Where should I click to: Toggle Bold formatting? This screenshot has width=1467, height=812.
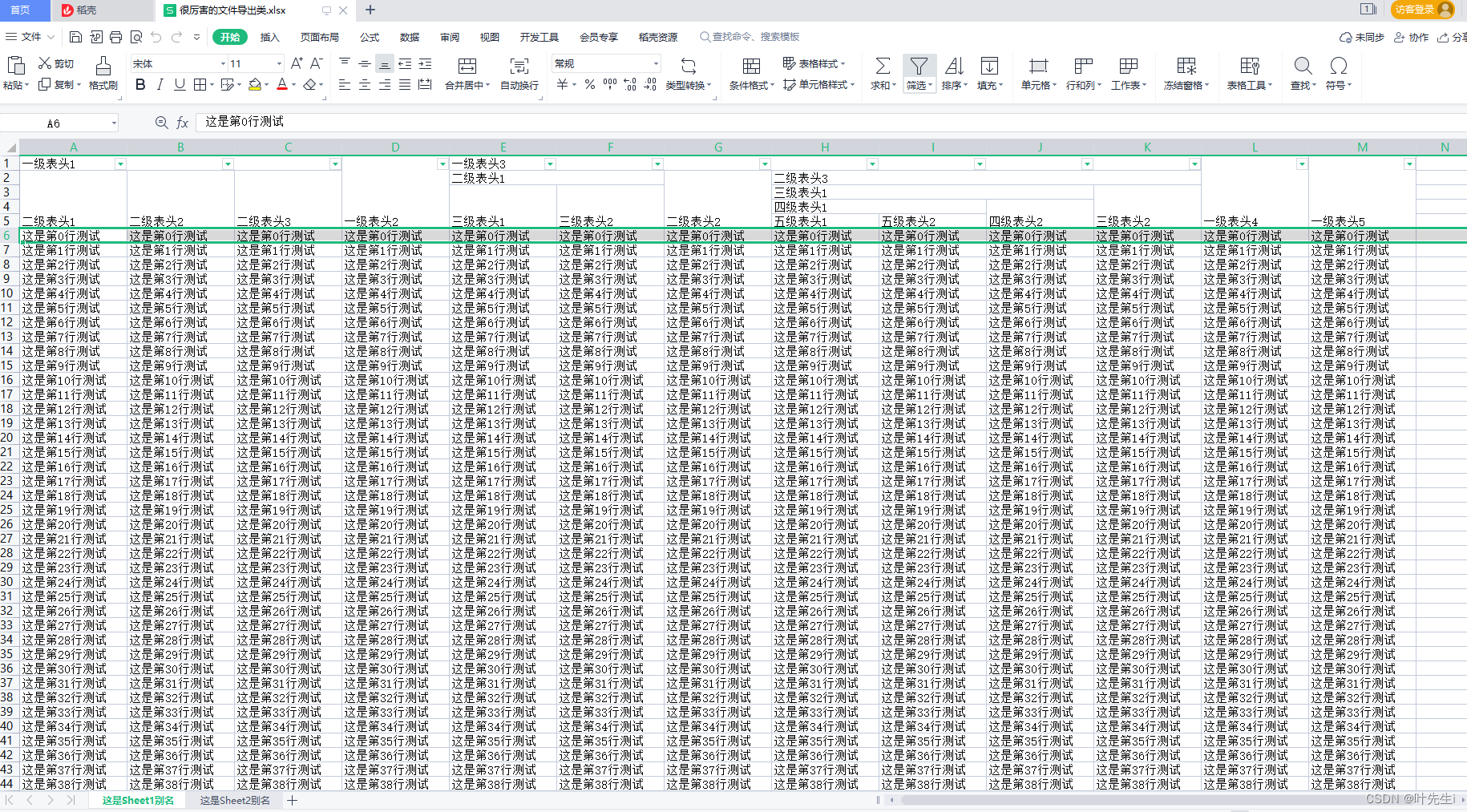click(x=140, y=84)
